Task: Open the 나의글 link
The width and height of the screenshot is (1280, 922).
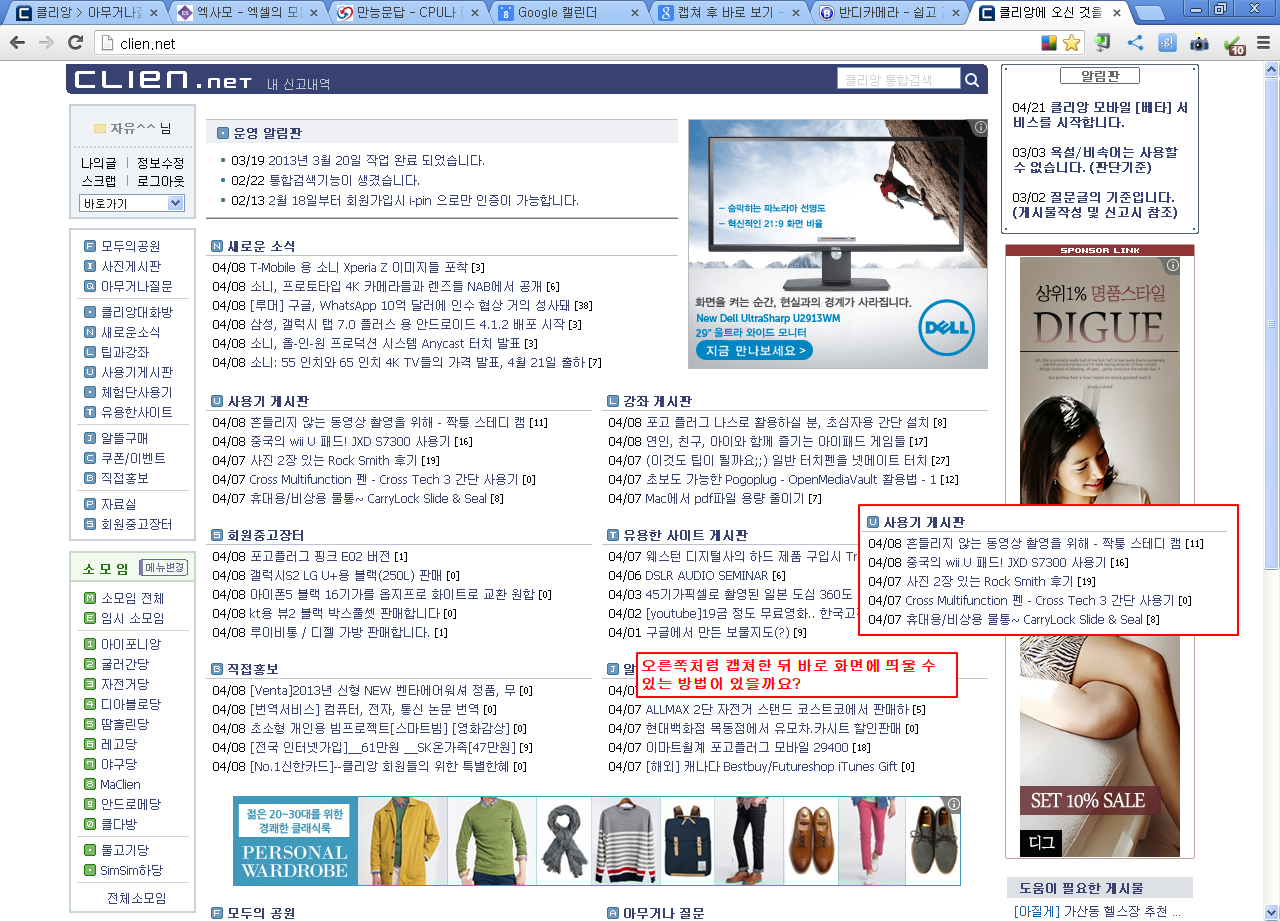Action: (x=99, y=163)
